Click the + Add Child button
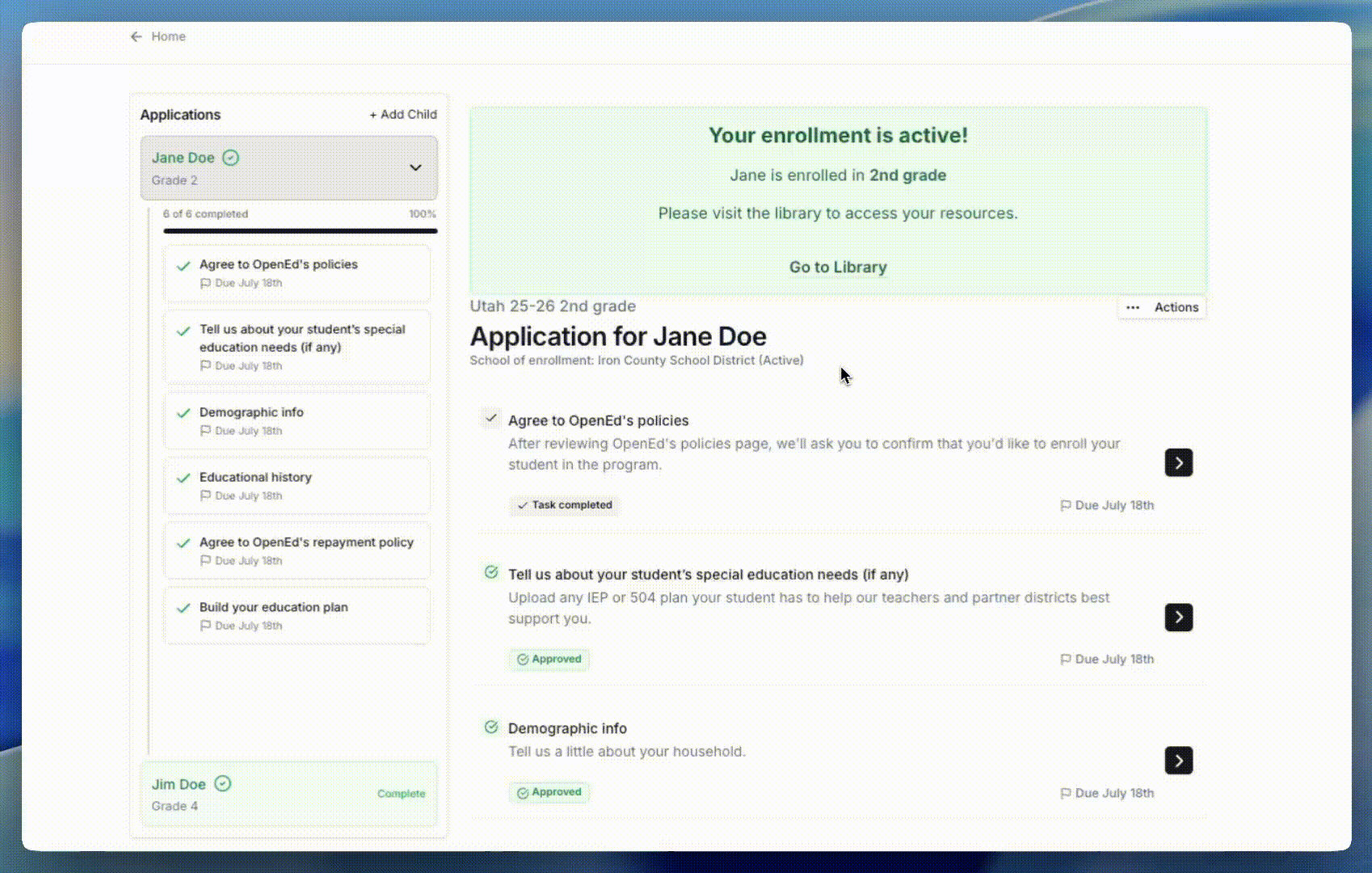Viewport: 1372px width, 873px height. point(403,115)
